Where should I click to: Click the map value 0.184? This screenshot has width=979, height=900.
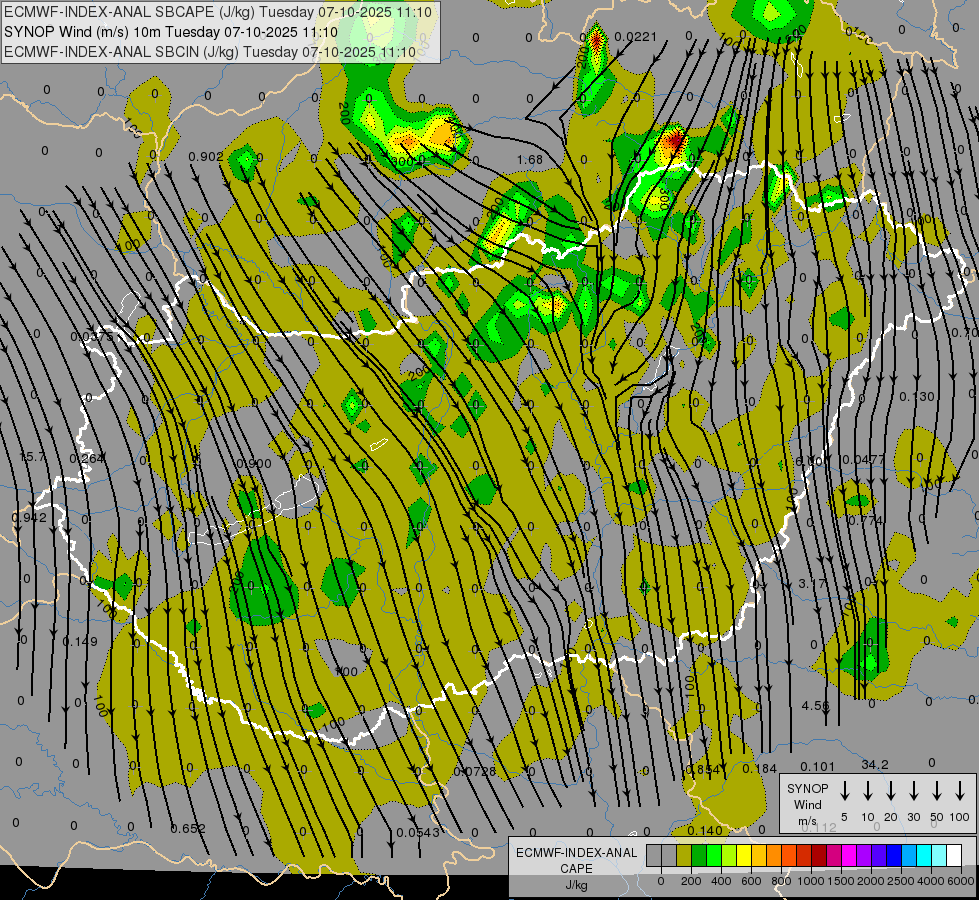tap(760, 769)
